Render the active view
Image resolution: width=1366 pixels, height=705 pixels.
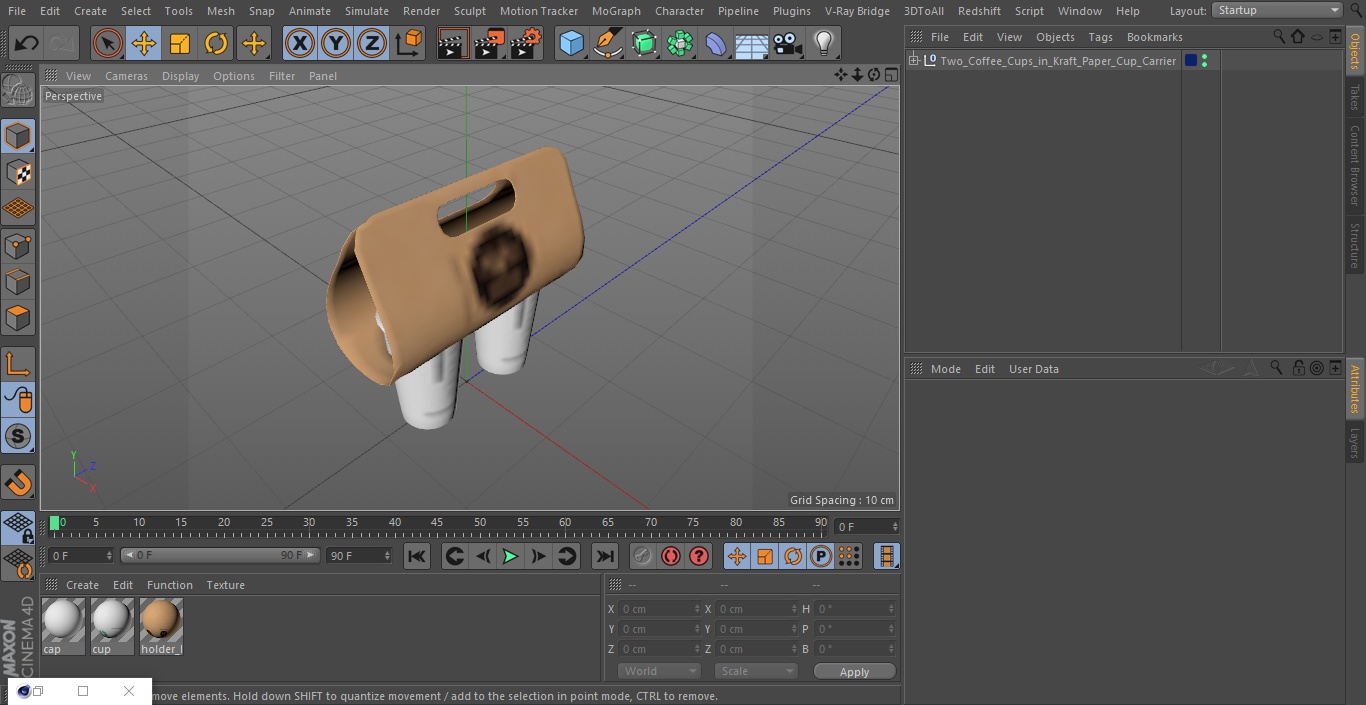click(453, 43)
